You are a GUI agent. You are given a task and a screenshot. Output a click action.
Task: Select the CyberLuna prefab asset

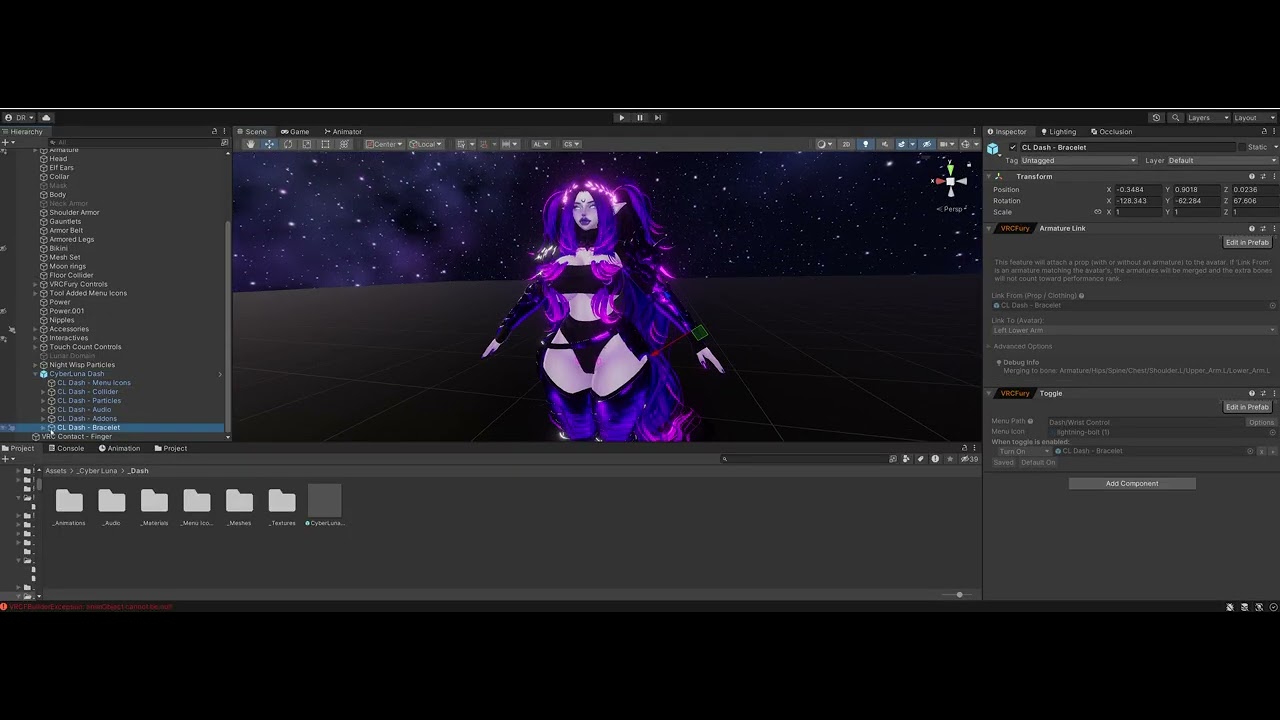(x=325, y=506)
